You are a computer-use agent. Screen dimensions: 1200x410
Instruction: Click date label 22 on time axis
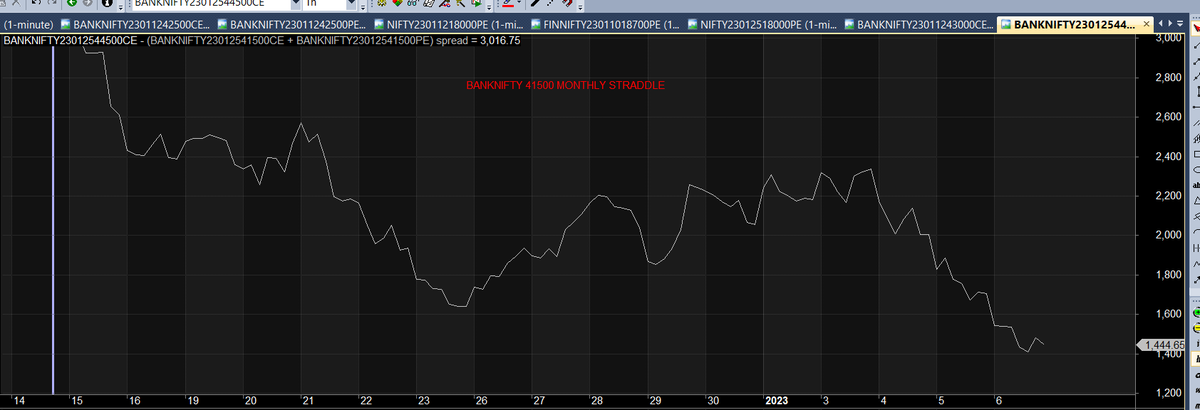point(366,400)
